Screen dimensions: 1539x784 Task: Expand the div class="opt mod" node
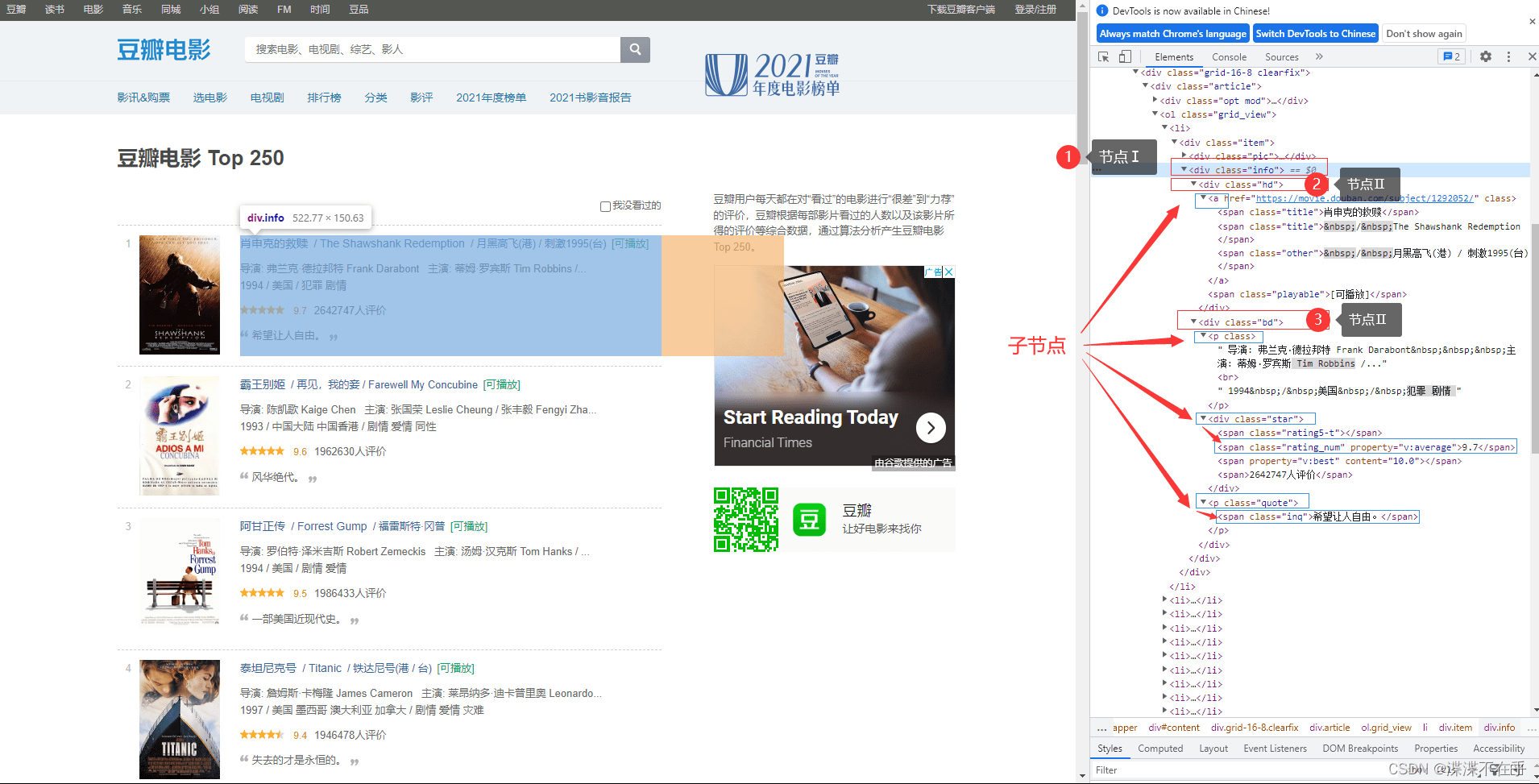pyautogui.click(x=1155, y=100)
